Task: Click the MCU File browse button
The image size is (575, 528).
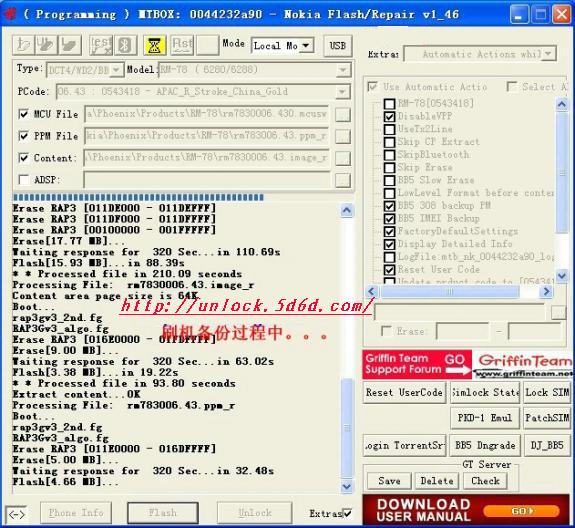Action: 343,115
